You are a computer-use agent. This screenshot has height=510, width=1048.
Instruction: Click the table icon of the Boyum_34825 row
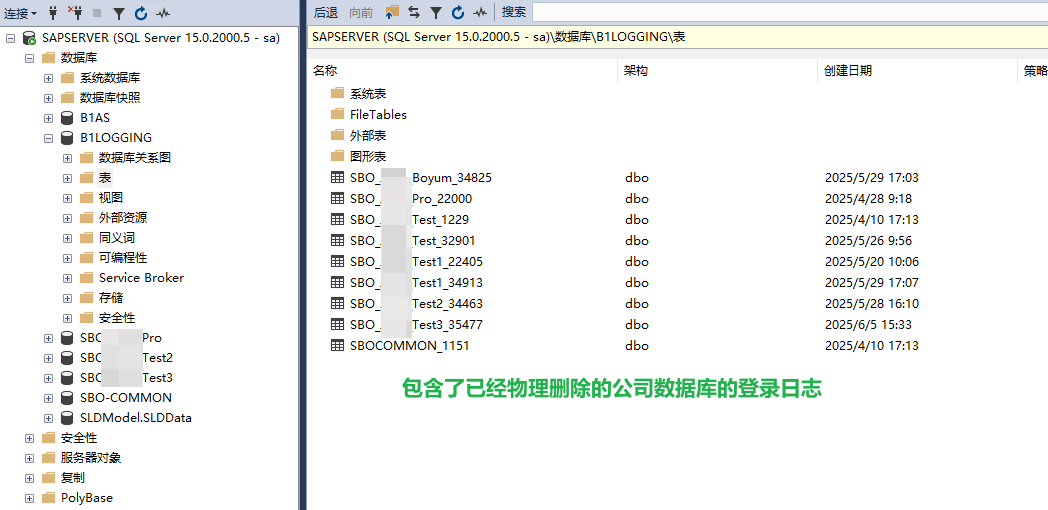[x=338, y=178]
